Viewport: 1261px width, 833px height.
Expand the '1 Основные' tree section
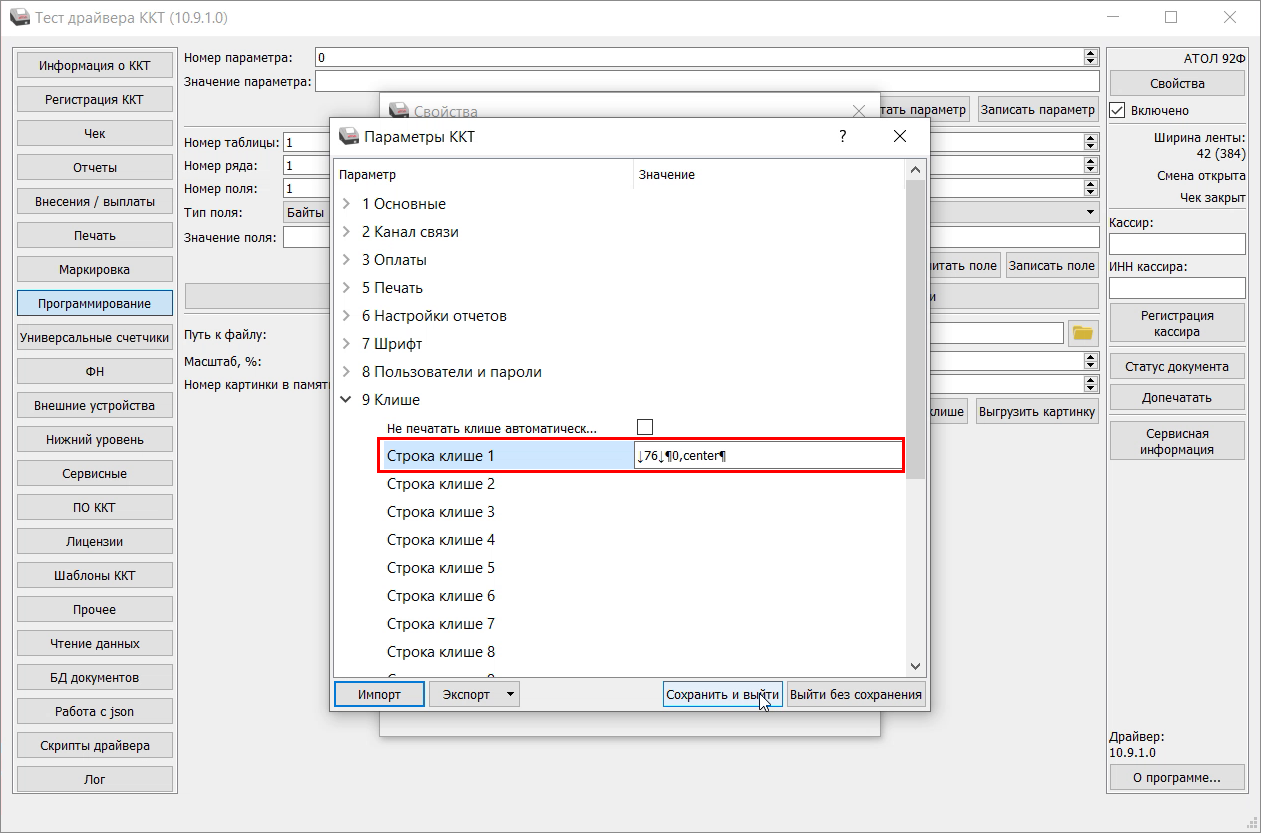[347, 204]
